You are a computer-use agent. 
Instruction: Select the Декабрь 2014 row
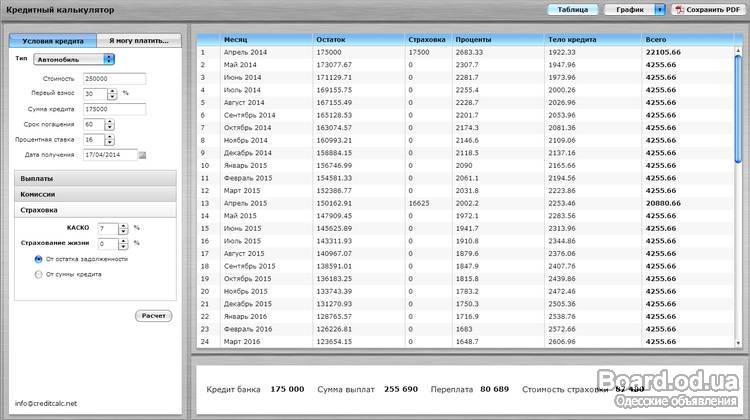tap(465, 153)
